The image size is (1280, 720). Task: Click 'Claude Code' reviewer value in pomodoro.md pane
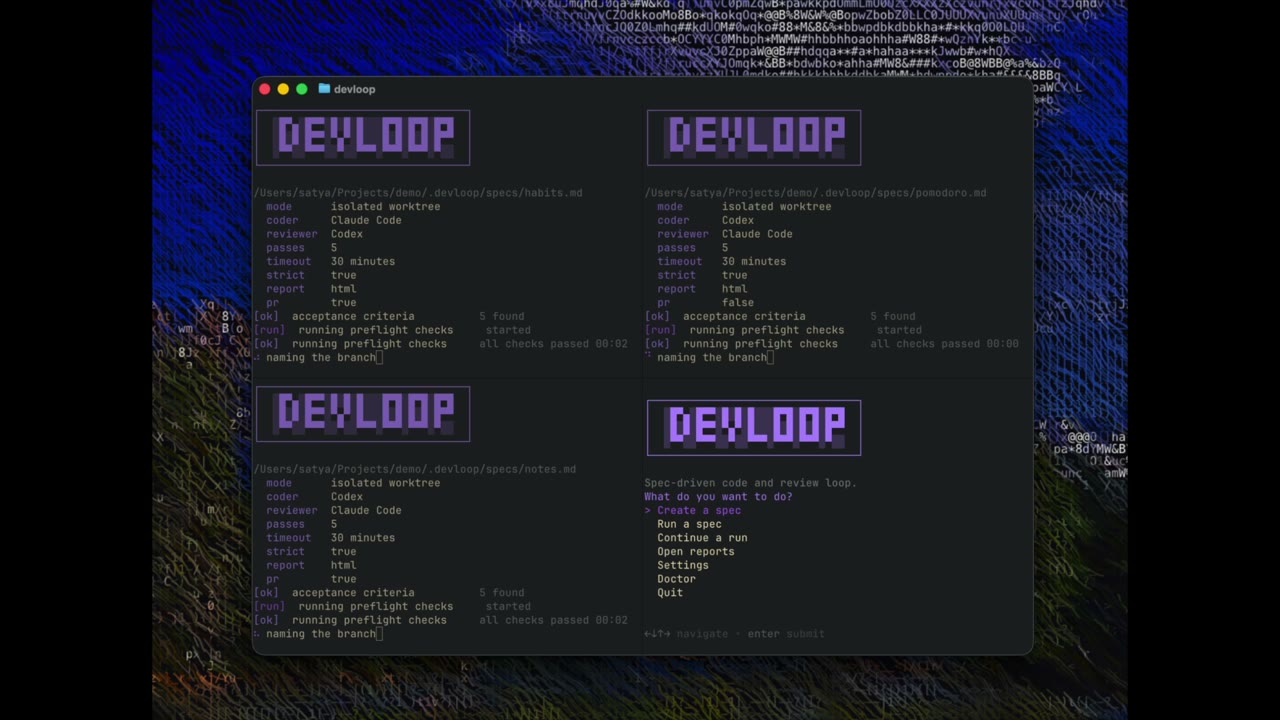757,234
